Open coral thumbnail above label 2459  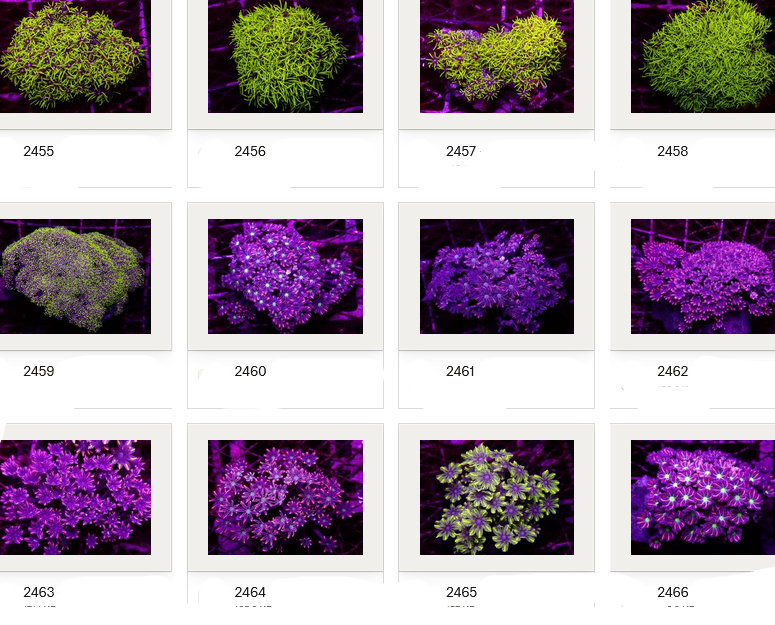[x=75, y=276]
